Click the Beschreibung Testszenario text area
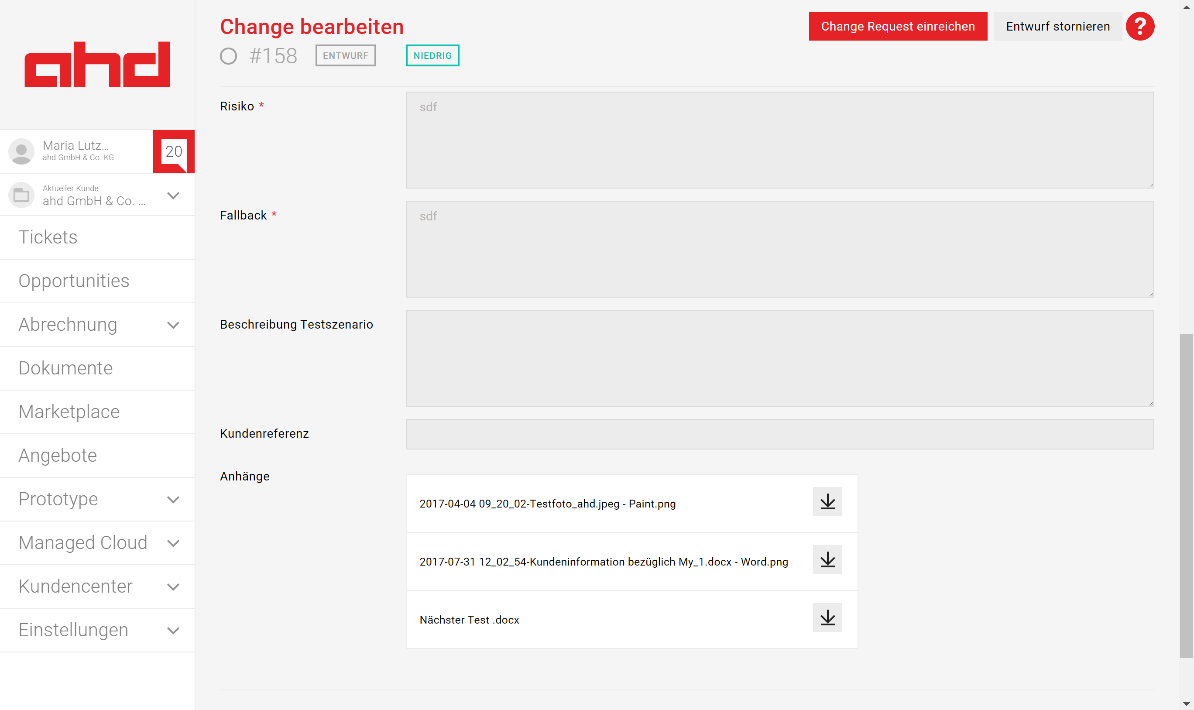This screenshot has height=710, width=1194. [779, 358]
